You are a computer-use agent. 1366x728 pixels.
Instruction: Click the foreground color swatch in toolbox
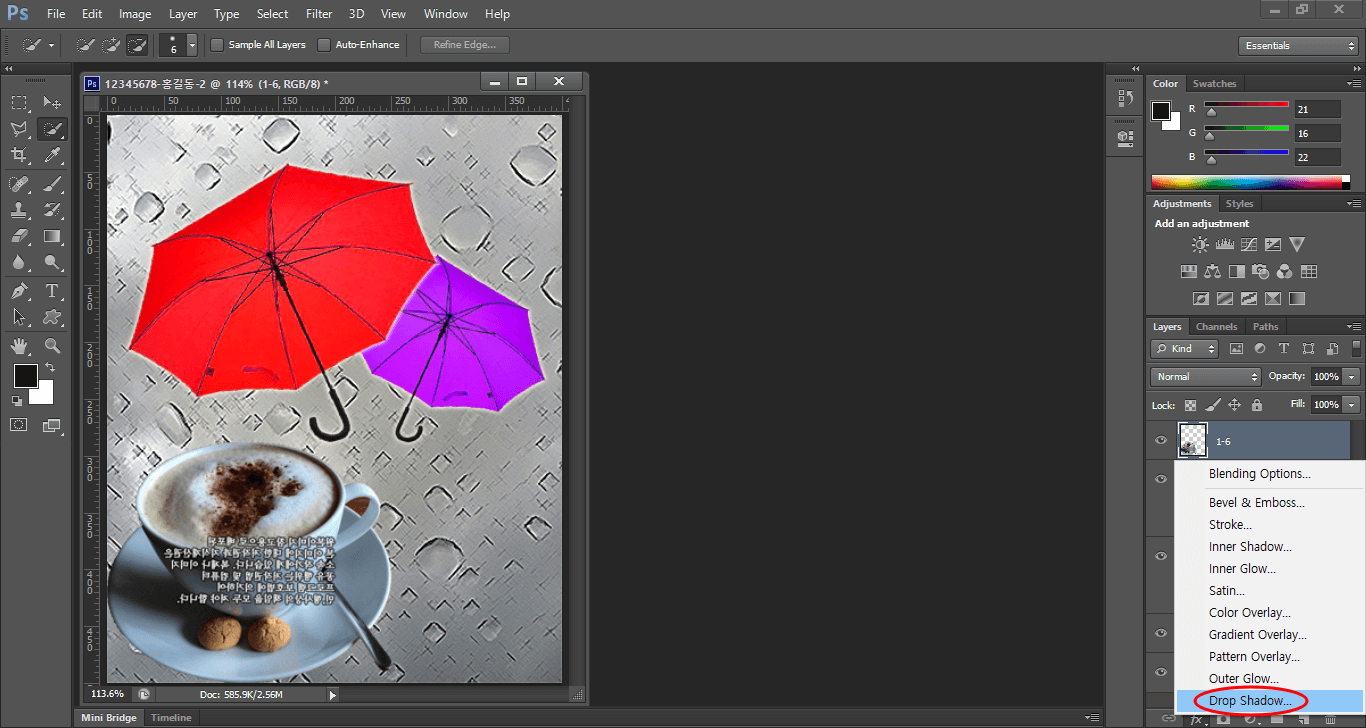[x=26, y=376]
